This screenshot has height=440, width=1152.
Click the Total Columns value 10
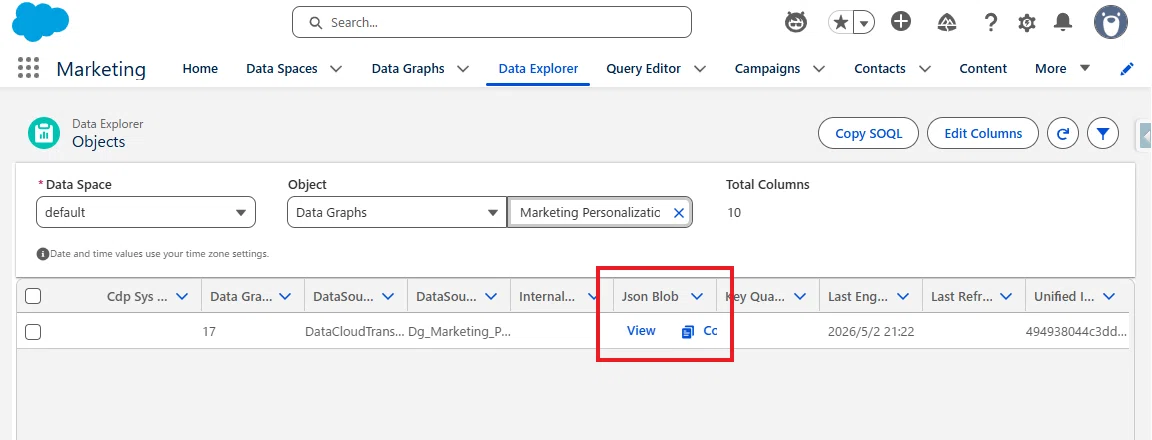pos(734,213)
